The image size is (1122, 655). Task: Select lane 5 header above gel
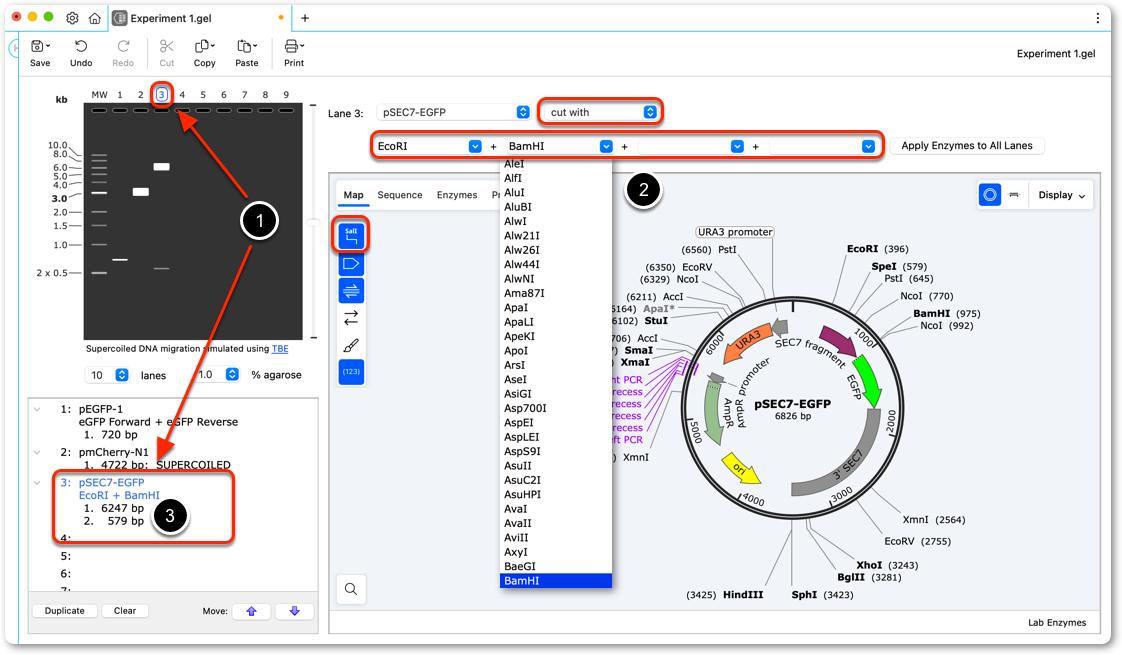click(203, 94)
